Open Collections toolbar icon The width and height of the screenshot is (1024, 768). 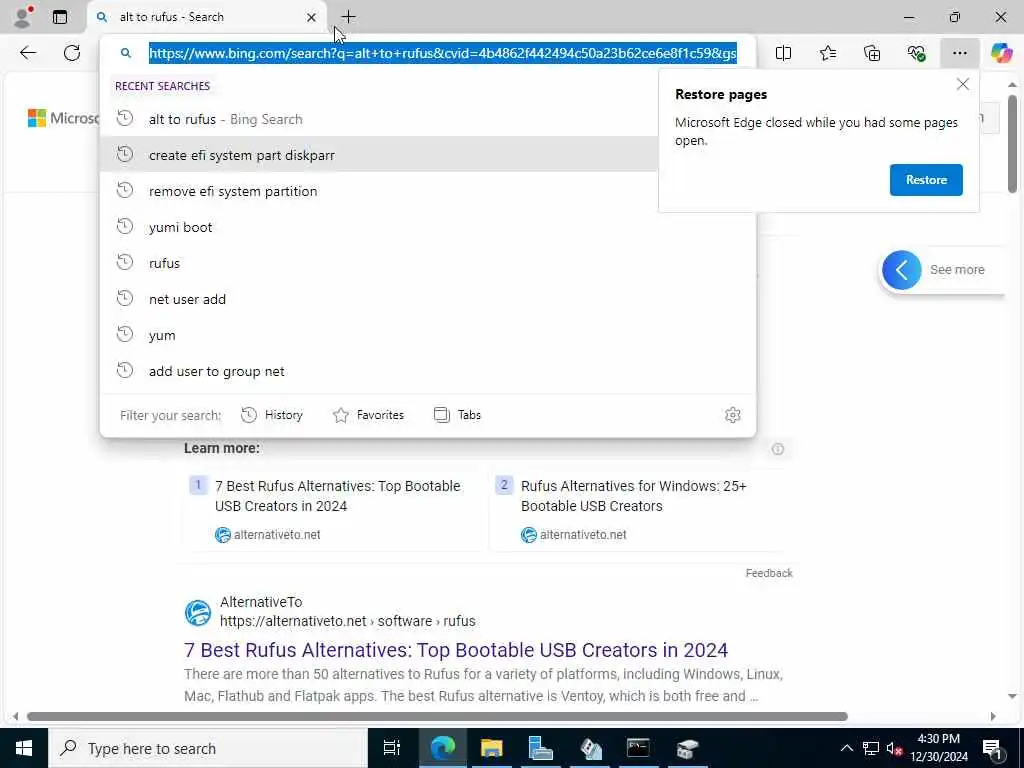pyautogui.click(x=872, y=53)
